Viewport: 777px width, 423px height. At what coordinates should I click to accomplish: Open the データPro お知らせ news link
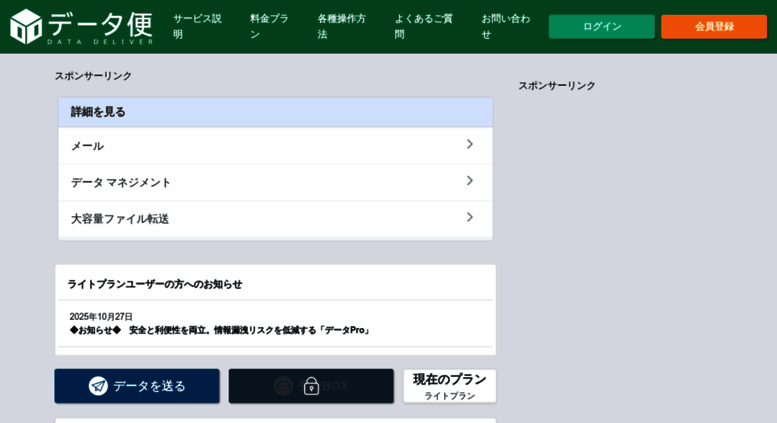tap(220, 330)
